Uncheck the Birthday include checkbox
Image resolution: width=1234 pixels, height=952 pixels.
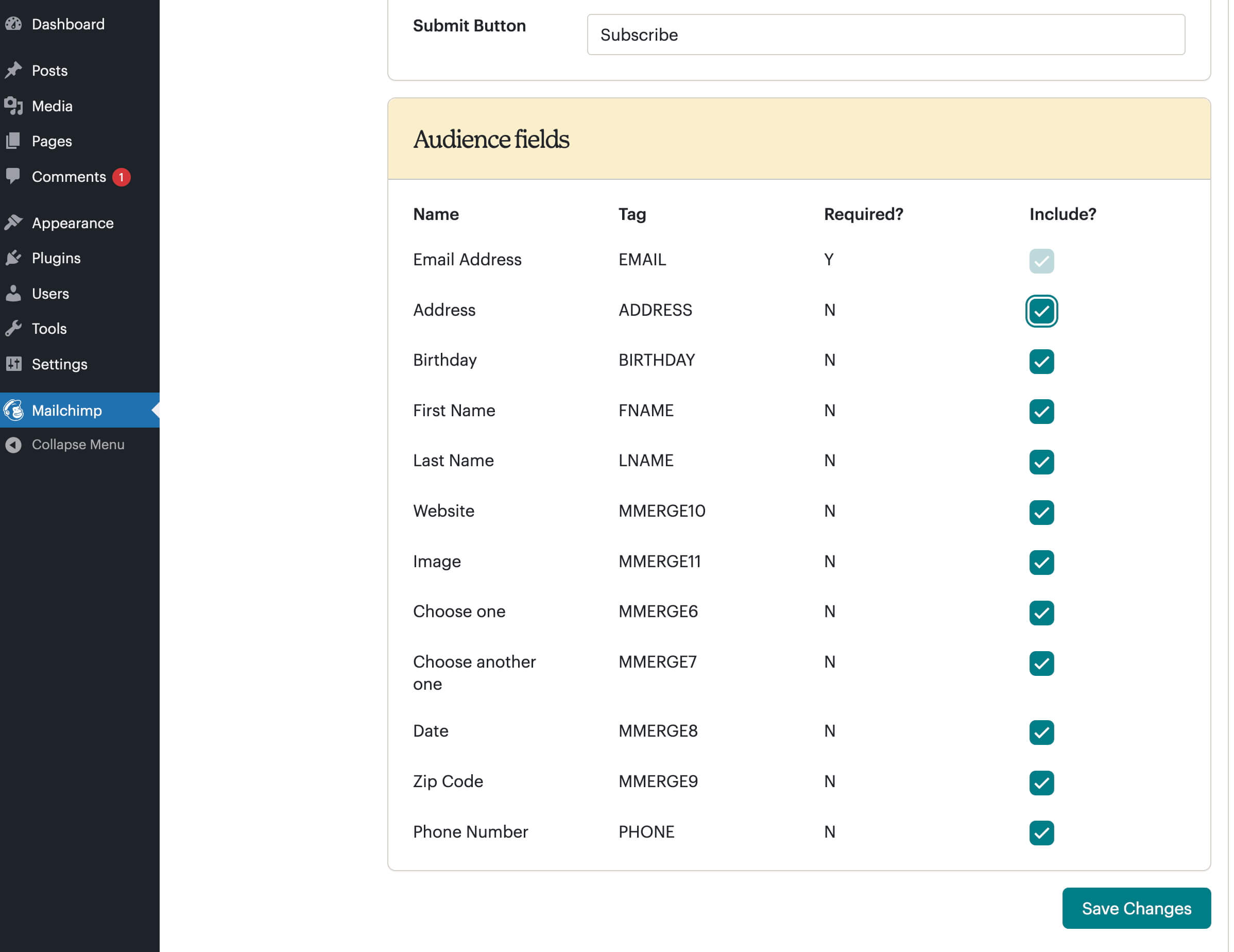click(1041, 361)
